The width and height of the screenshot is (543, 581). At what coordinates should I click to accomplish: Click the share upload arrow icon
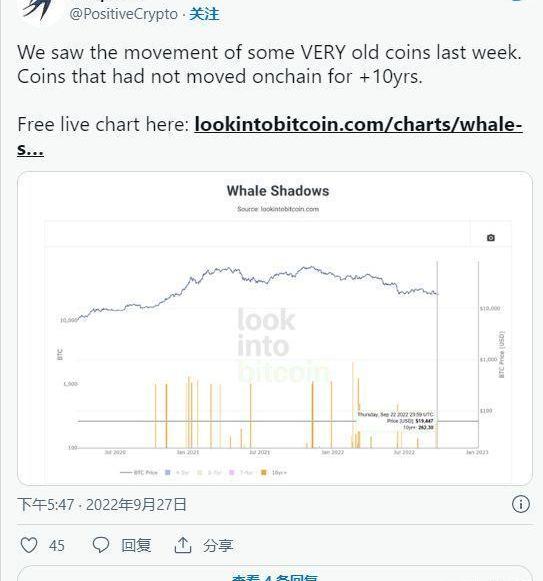[x=183, y=545]
